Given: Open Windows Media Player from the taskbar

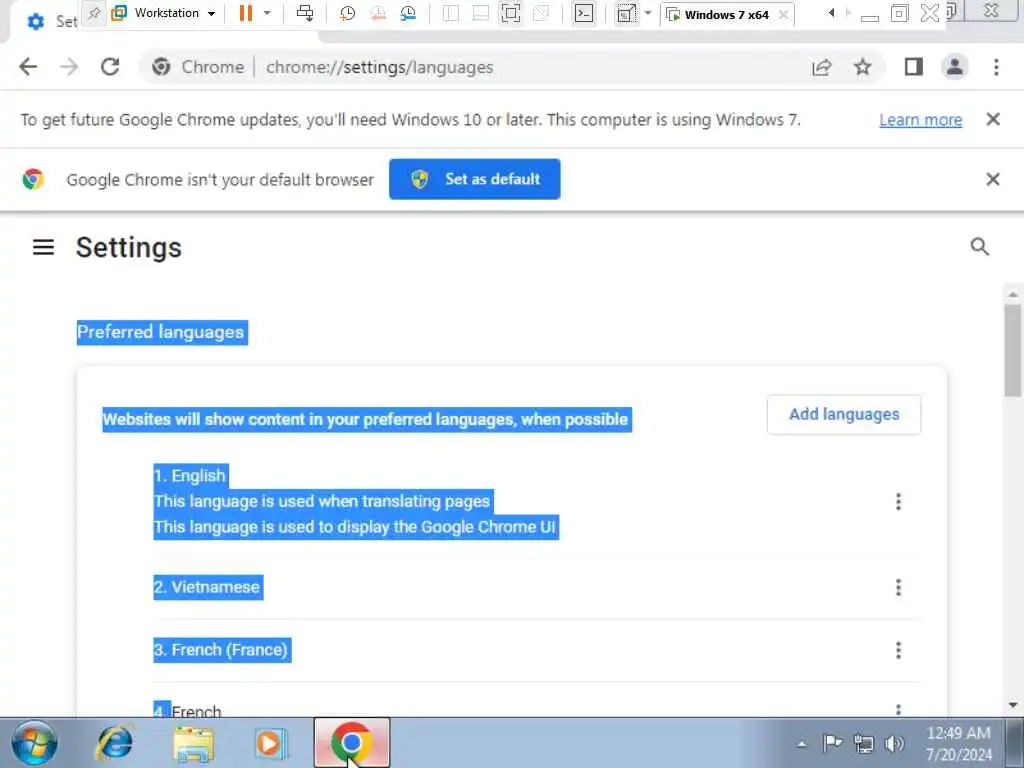Looking at the screenshot, I should [269, 743].
